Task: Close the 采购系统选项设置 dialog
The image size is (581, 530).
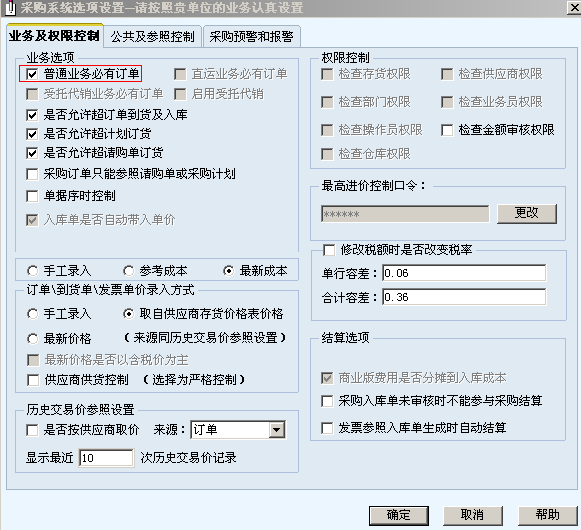Action: pyautogui.click(x=574, y=7)
